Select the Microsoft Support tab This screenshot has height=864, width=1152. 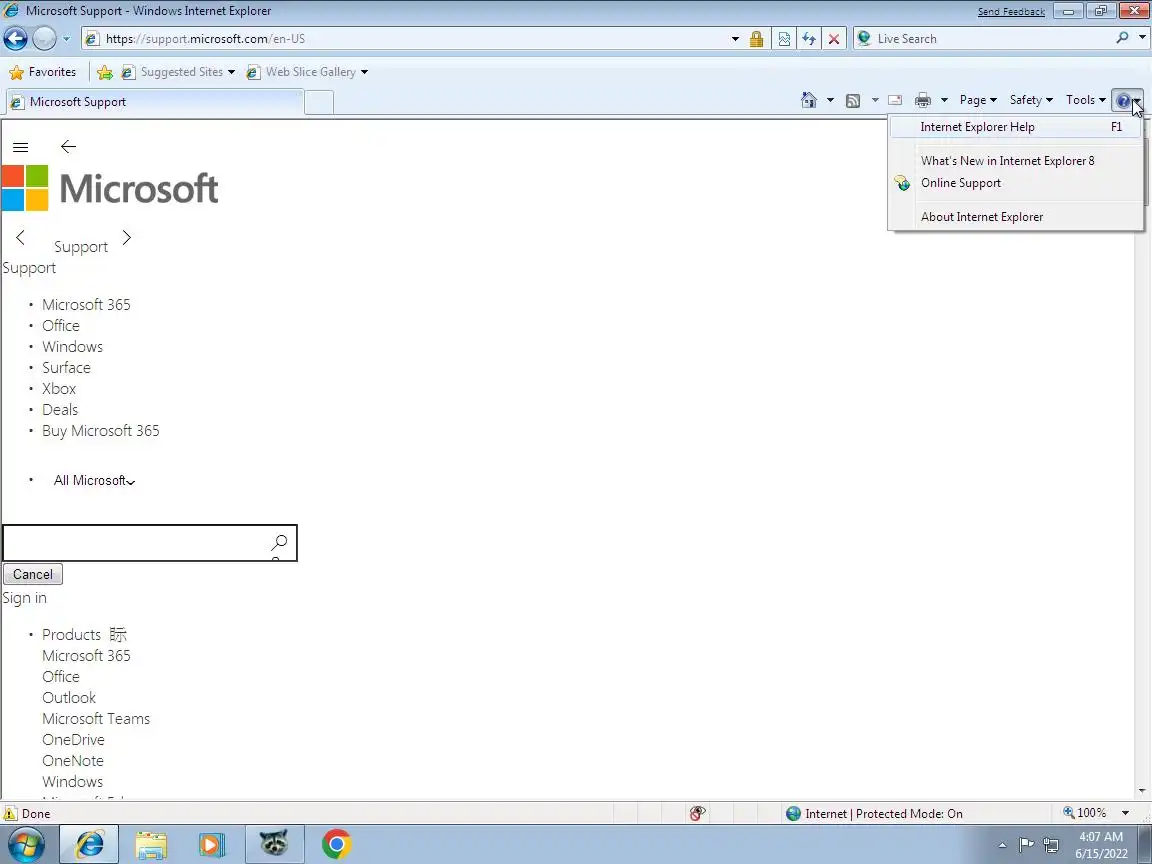click(154, 102)
